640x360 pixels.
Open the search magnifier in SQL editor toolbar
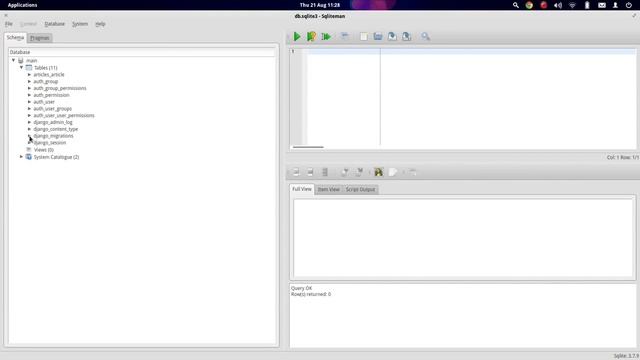(x=425, y=37)
